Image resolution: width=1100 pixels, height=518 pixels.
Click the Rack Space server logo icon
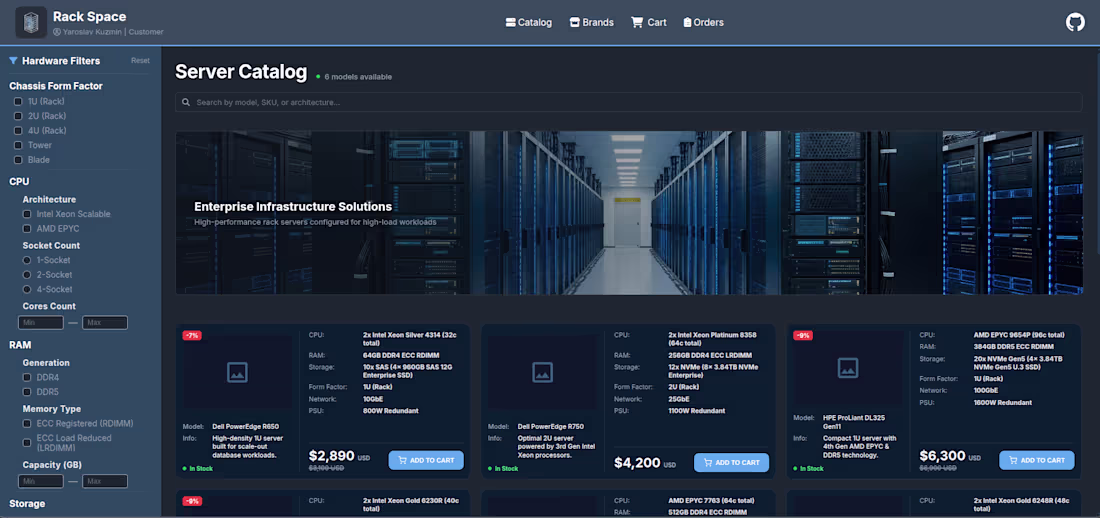31,22
